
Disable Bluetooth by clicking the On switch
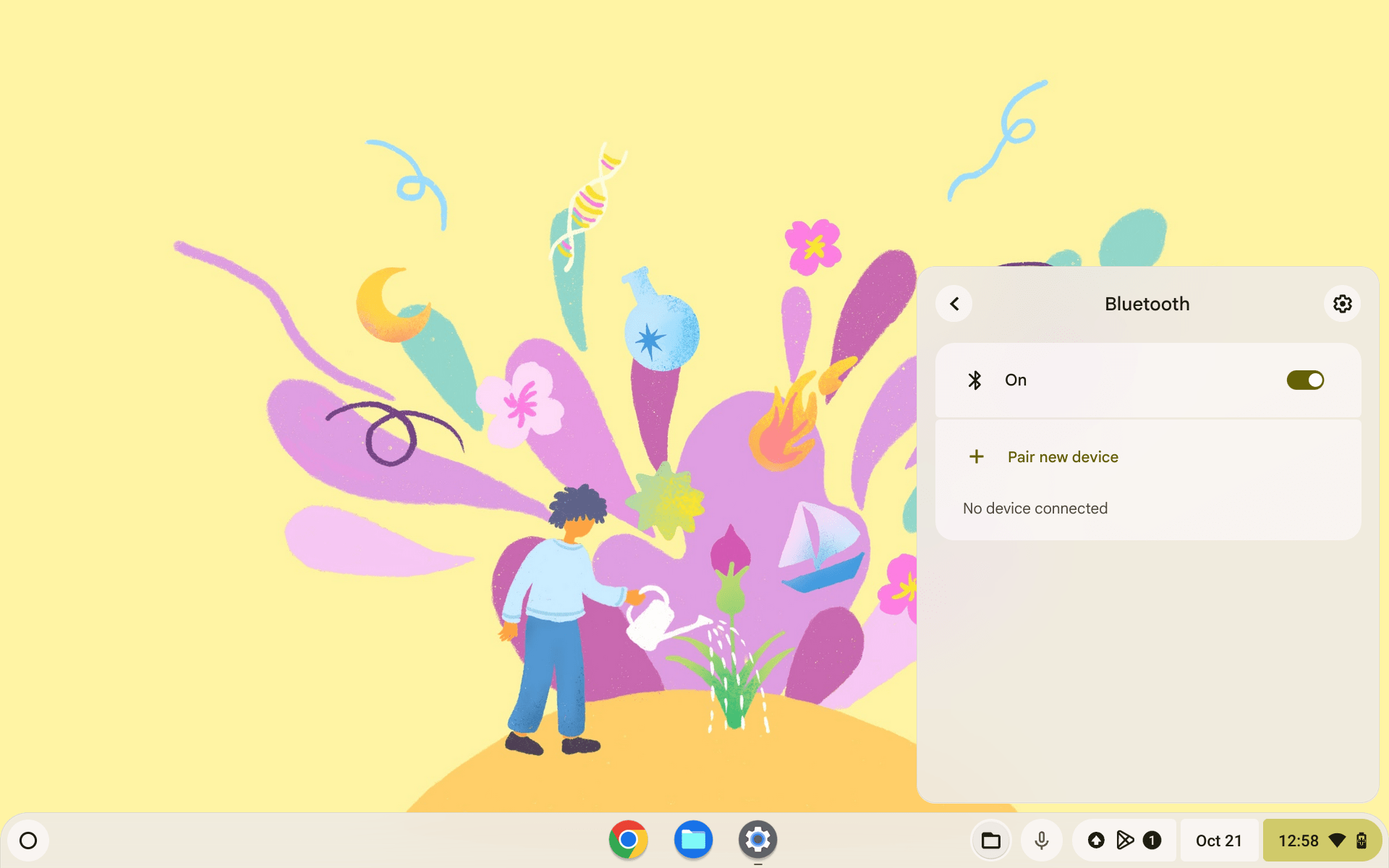click(1304, 380)
